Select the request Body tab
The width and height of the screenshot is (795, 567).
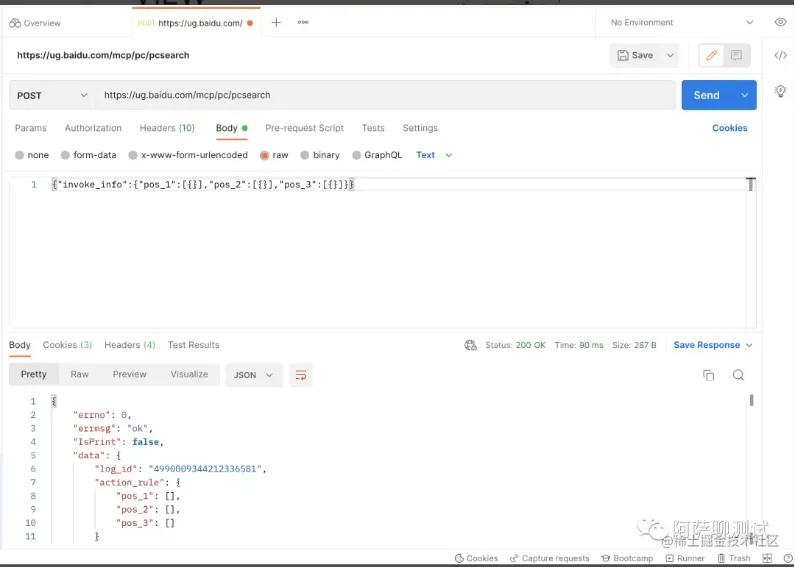(x=231, y=128)
